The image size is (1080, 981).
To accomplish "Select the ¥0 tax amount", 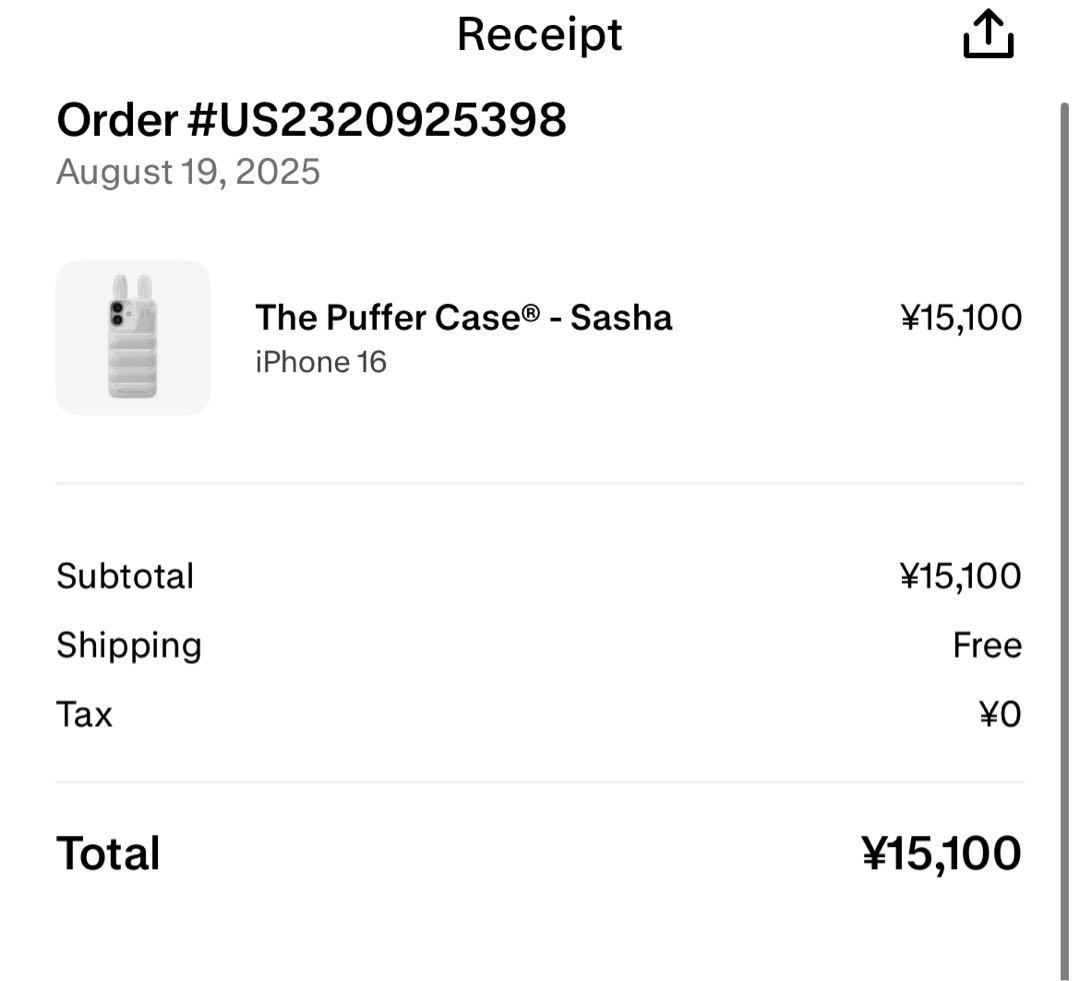I will click(999, 714).
